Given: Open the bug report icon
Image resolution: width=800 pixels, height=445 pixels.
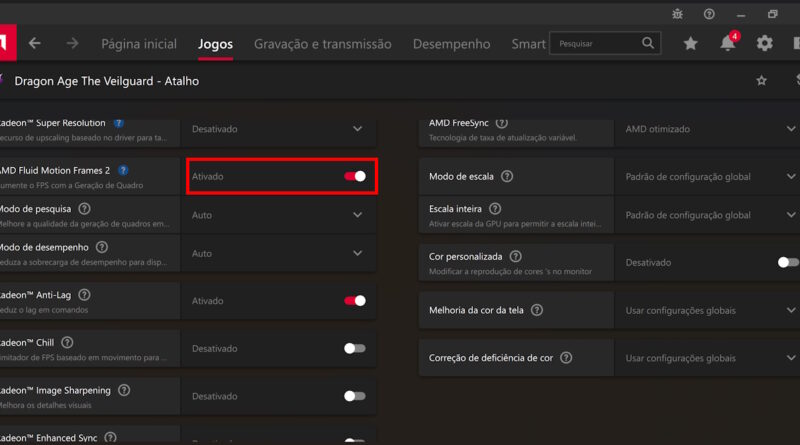Looking at the screenshot, I should 678,14.
